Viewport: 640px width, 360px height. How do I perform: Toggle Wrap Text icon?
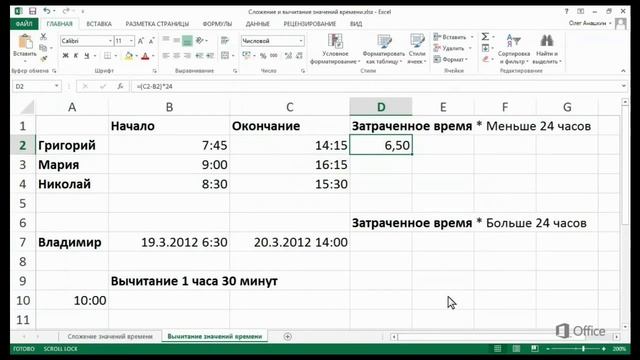coord(225,40)
